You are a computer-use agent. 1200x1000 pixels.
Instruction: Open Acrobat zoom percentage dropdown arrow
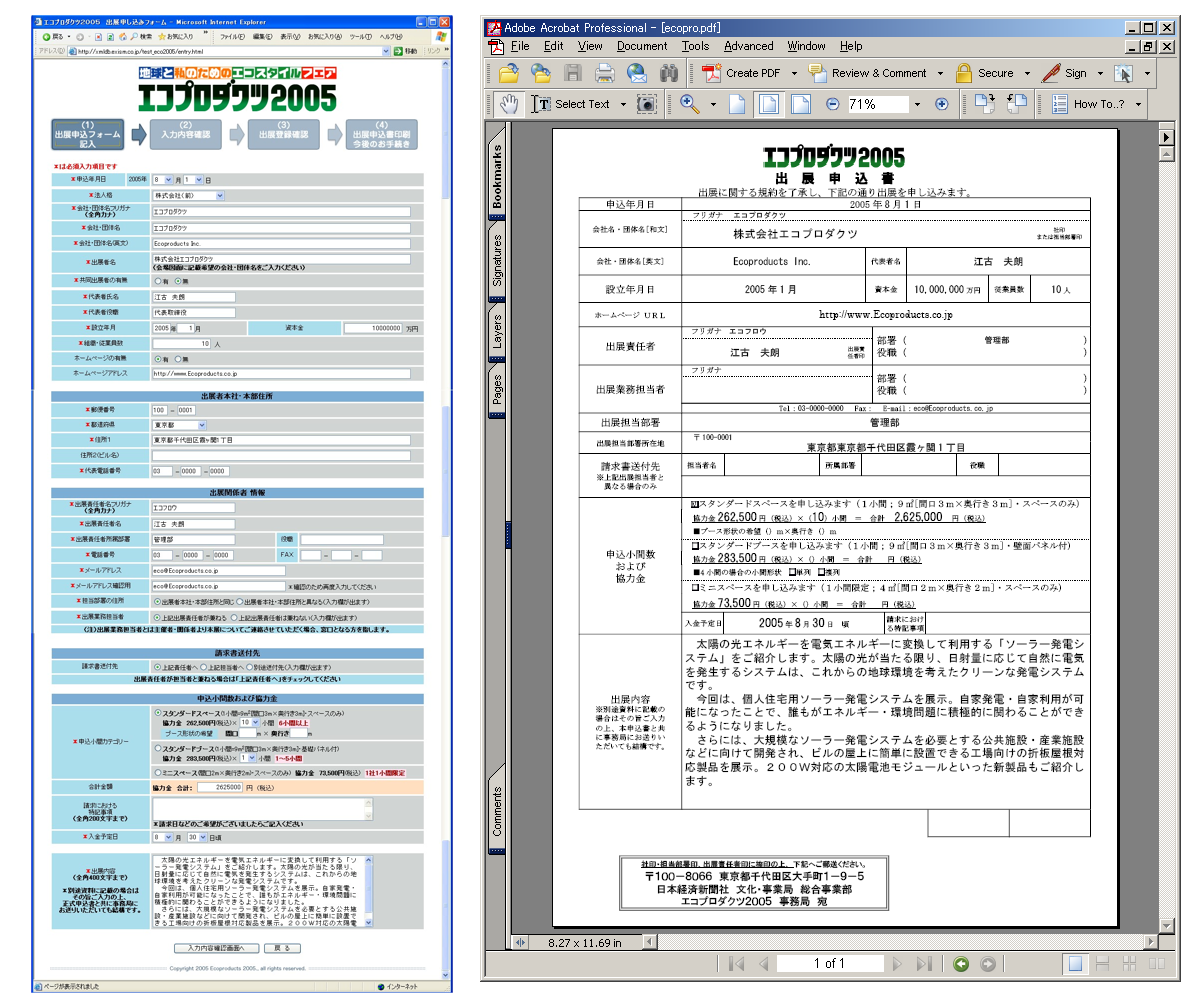(x=917, y=104)
